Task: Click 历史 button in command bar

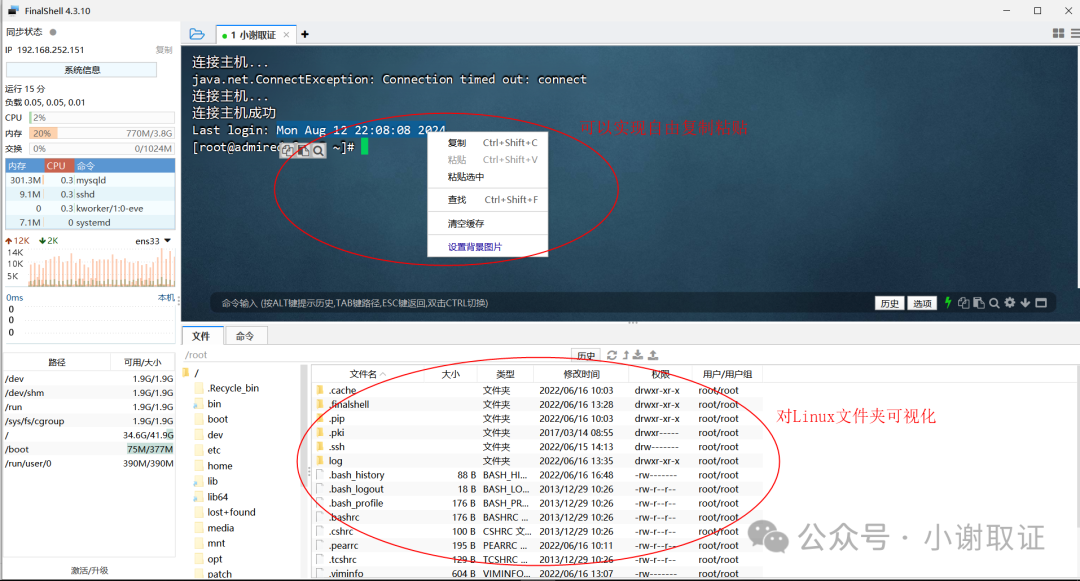Action: (889, 303)
